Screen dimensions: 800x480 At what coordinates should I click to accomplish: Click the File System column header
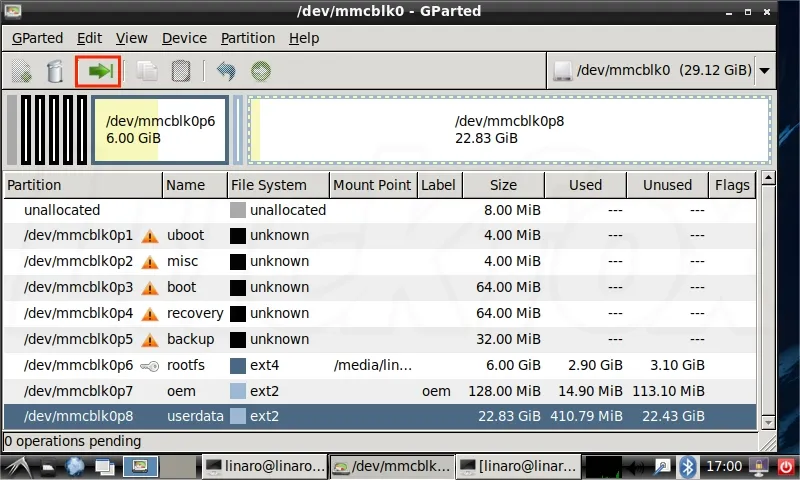click(x=279, y=185)
